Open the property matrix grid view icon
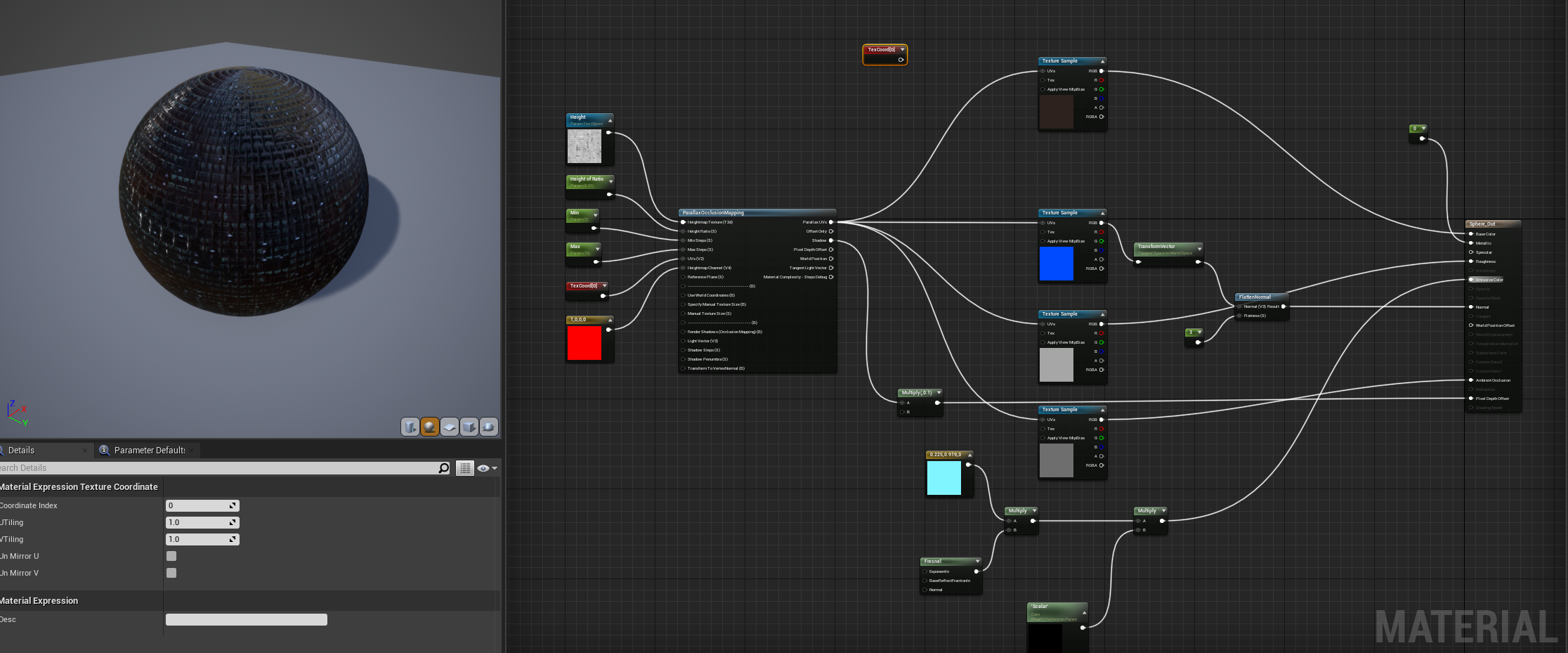 (x=465, y=468)
